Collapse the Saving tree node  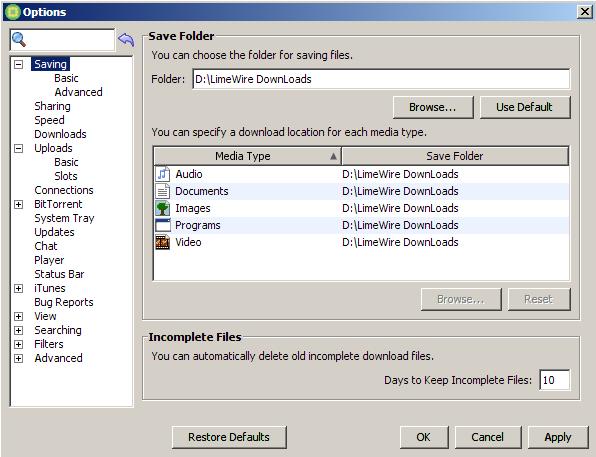pyautogui.click(x=18, y=64)
